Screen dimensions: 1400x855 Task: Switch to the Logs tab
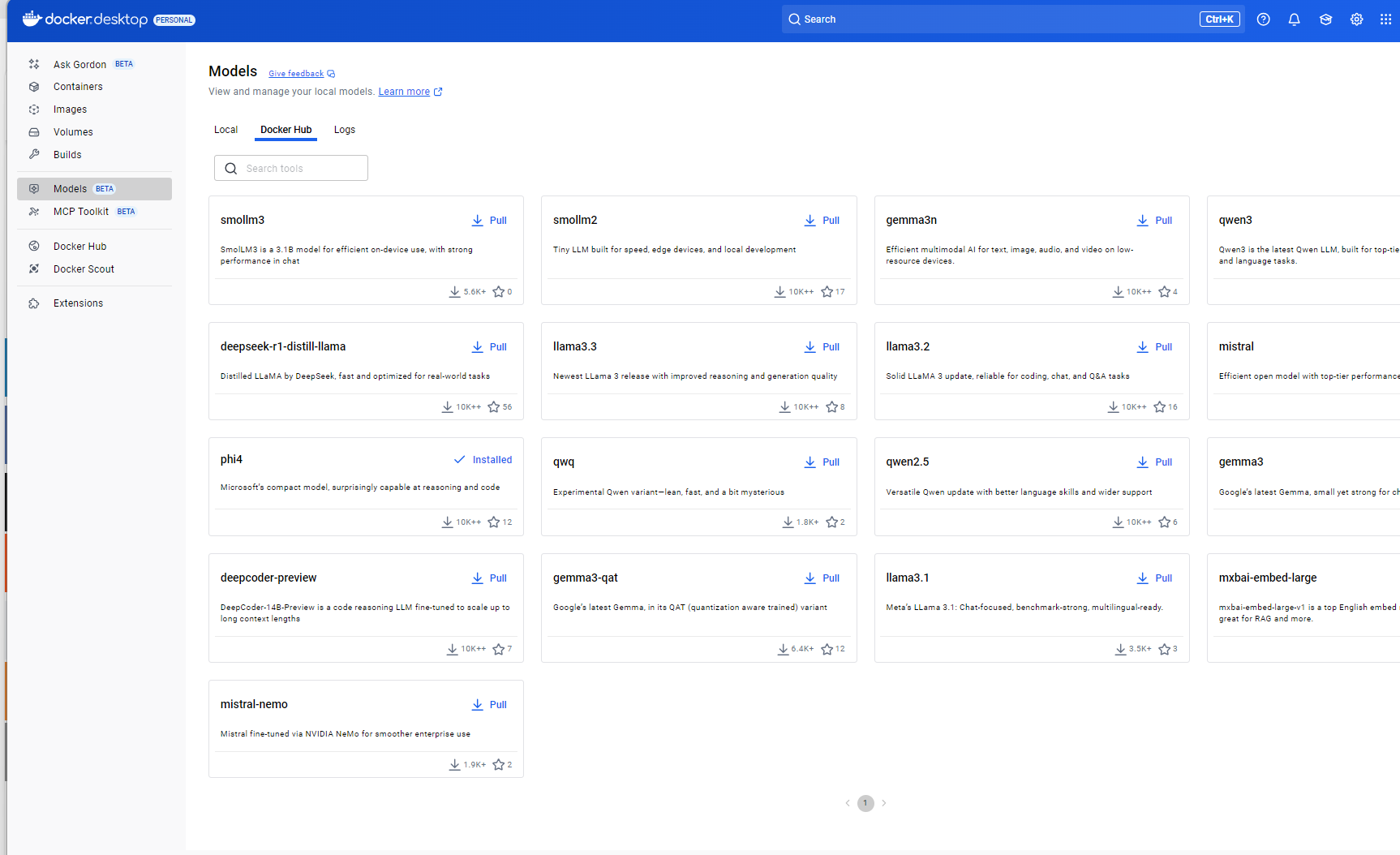pos(345,130)
